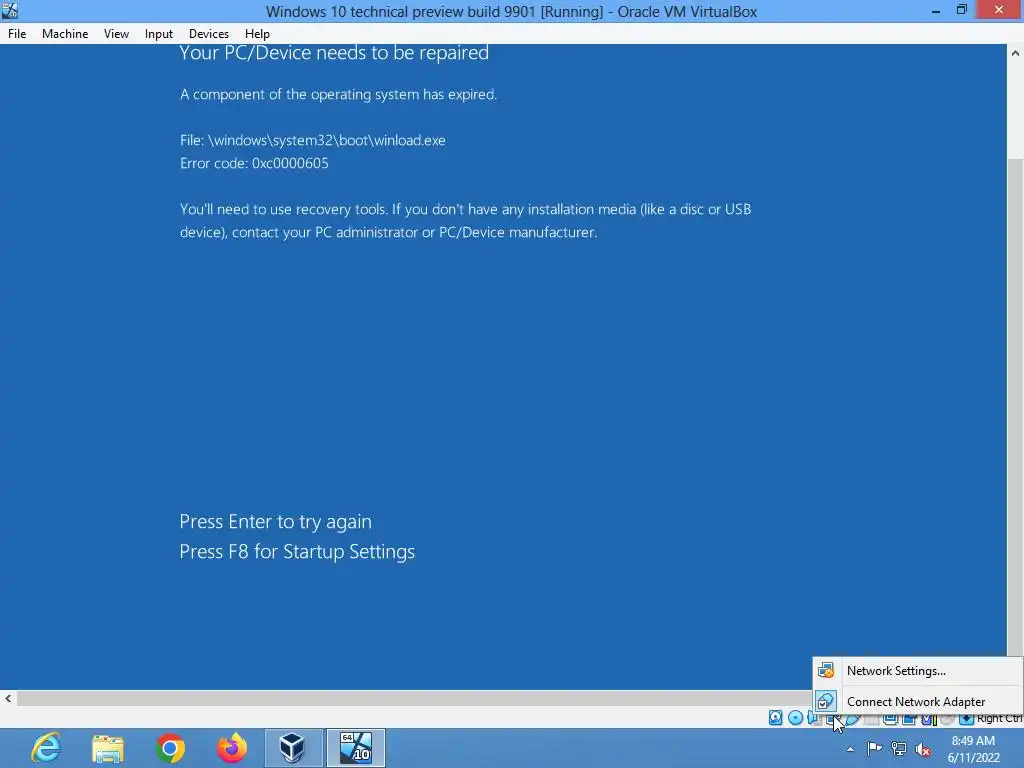Select the Windows 10 VM taskbar button
Viewport: 1024px width, 768px height.
[356, 748]
